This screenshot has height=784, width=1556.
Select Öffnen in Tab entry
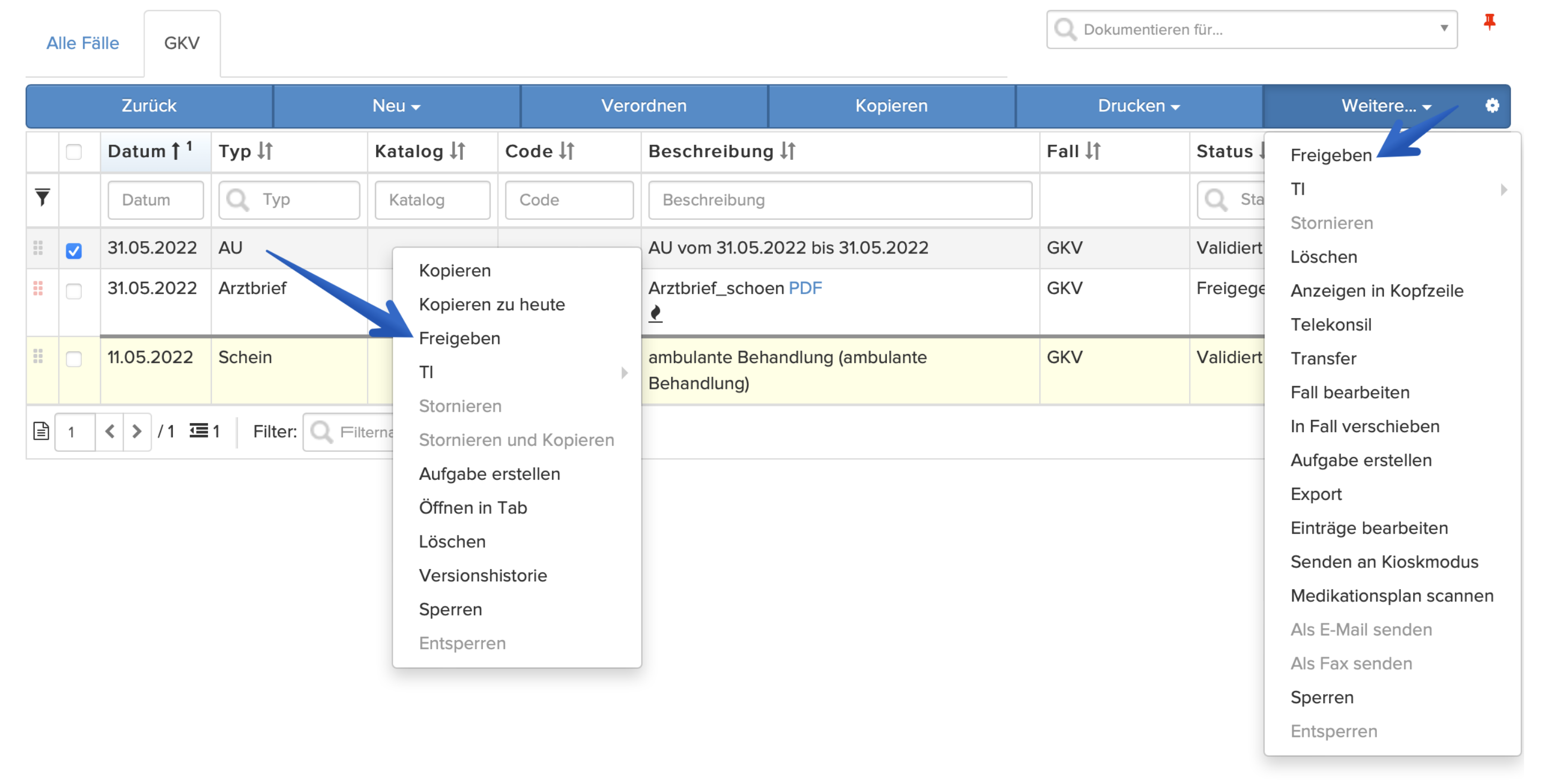point(473,508)
